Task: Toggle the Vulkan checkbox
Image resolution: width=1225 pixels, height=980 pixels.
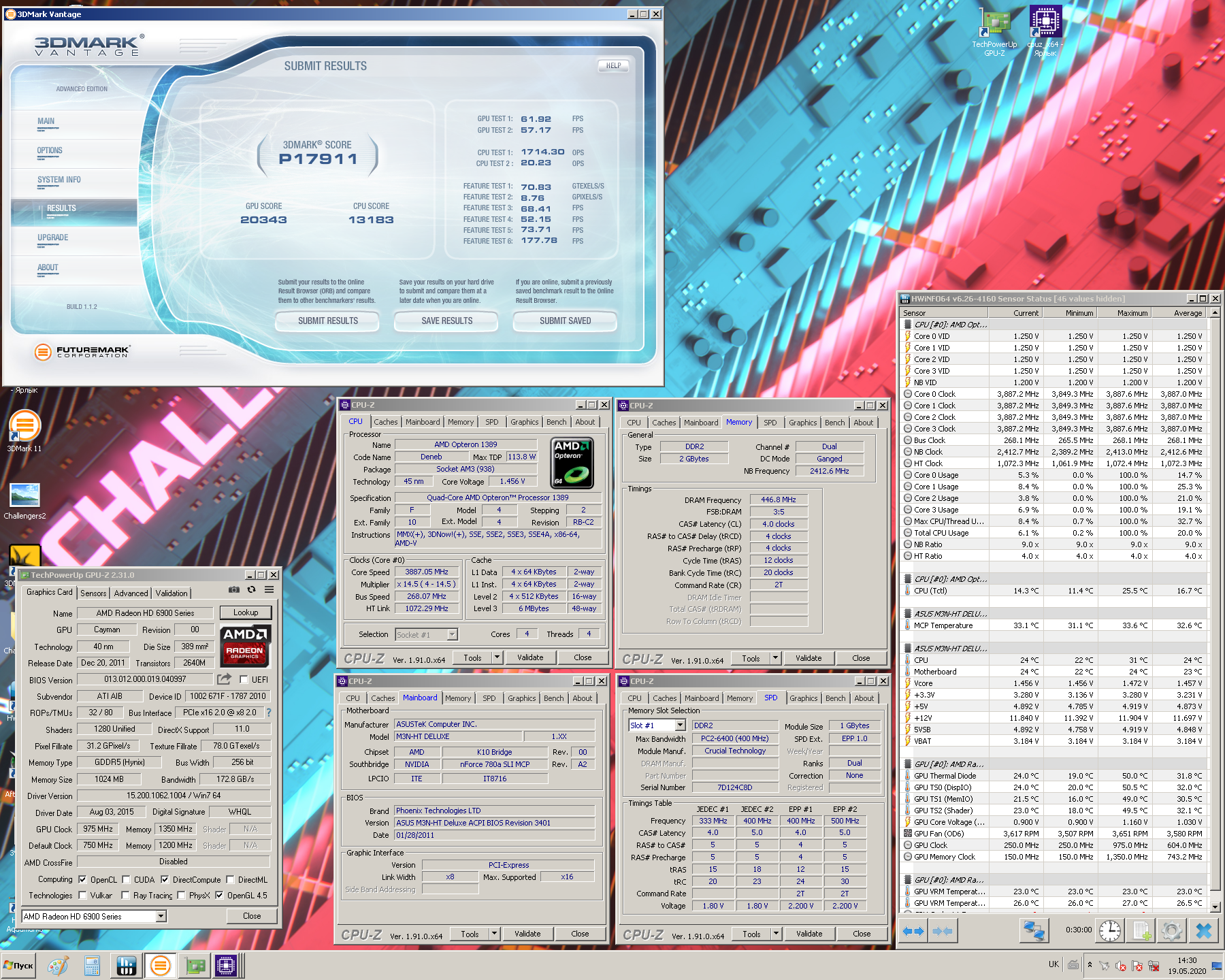Action: 82,895
